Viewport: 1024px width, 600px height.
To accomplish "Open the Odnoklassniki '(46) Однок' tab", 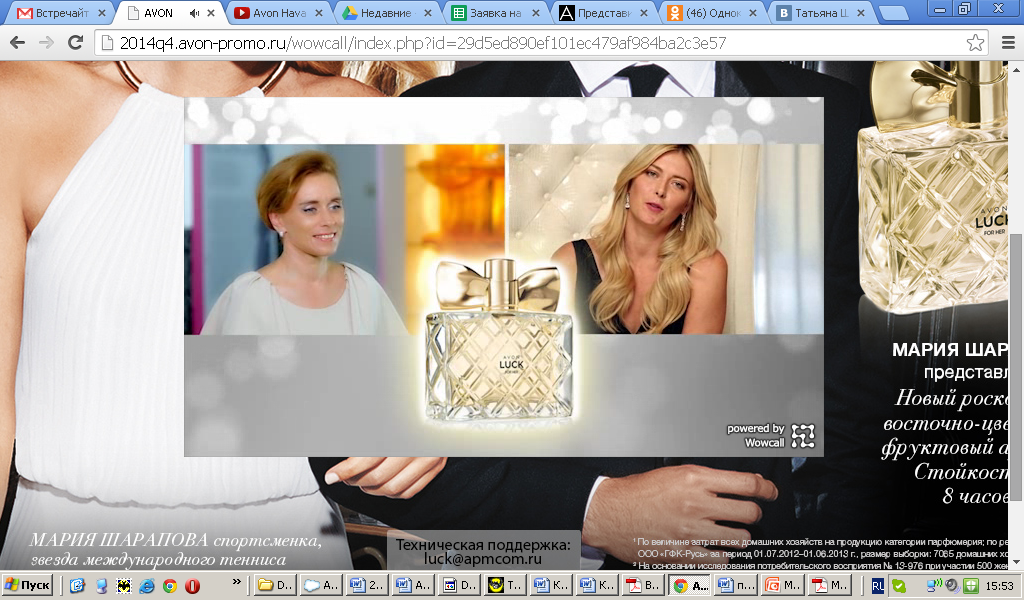I will pos(712,13).
